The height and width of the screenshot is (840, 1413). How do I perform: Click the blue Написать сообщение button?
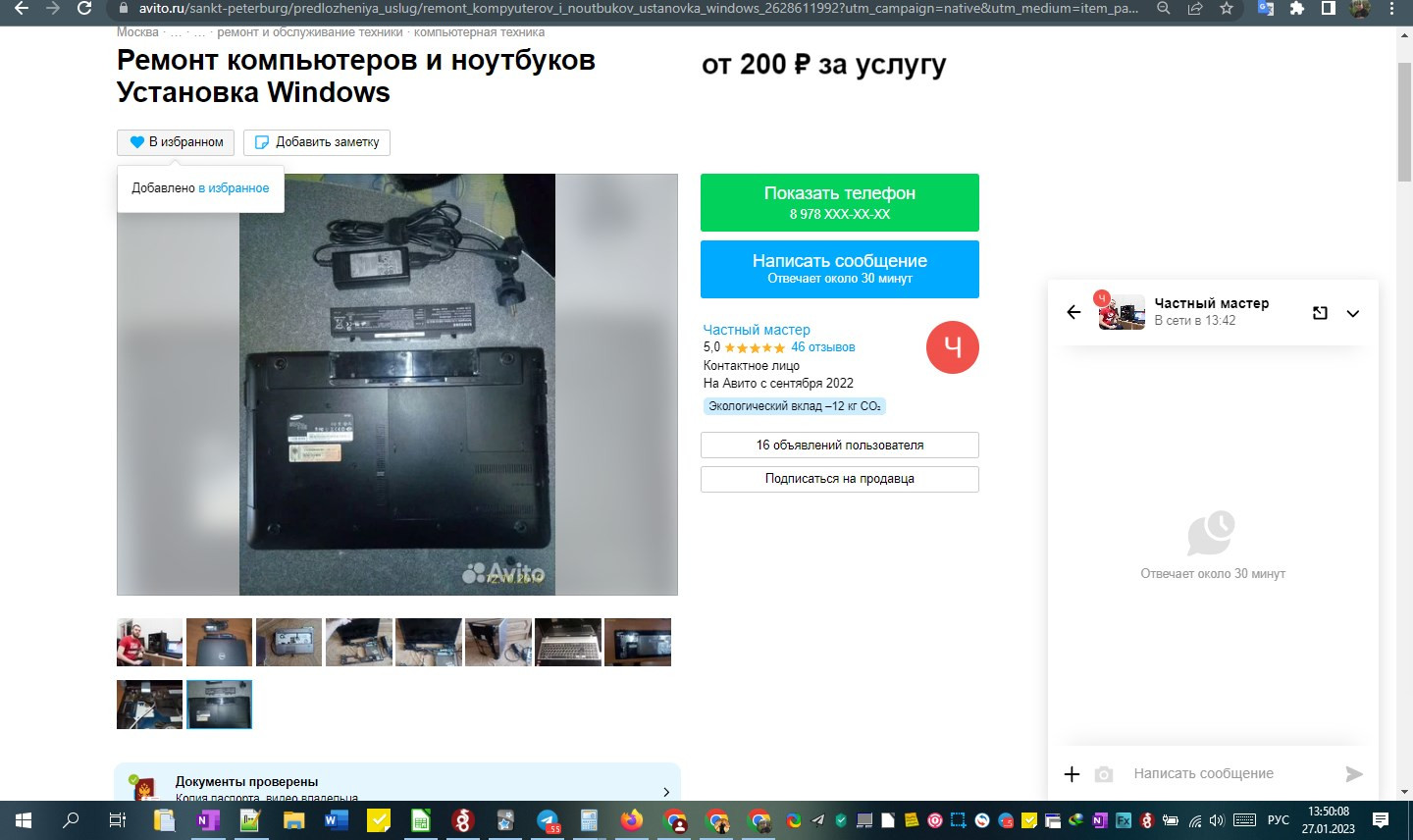click(x=840, y=269)
